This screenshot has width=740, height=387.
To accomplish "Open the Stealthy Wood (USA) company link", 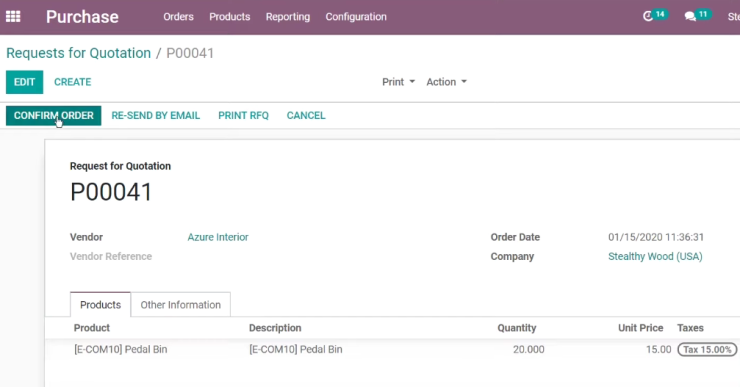I will pos(655,256).
